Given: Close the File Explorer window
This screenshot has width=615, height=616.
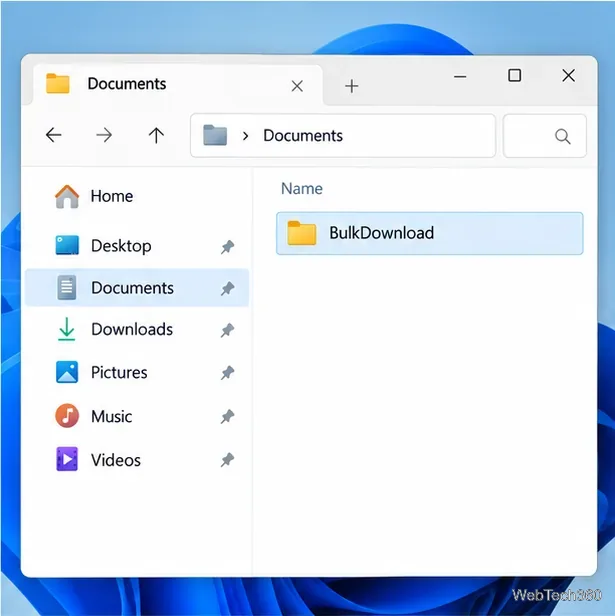Looking at the screenshot, I should point(568,75).
